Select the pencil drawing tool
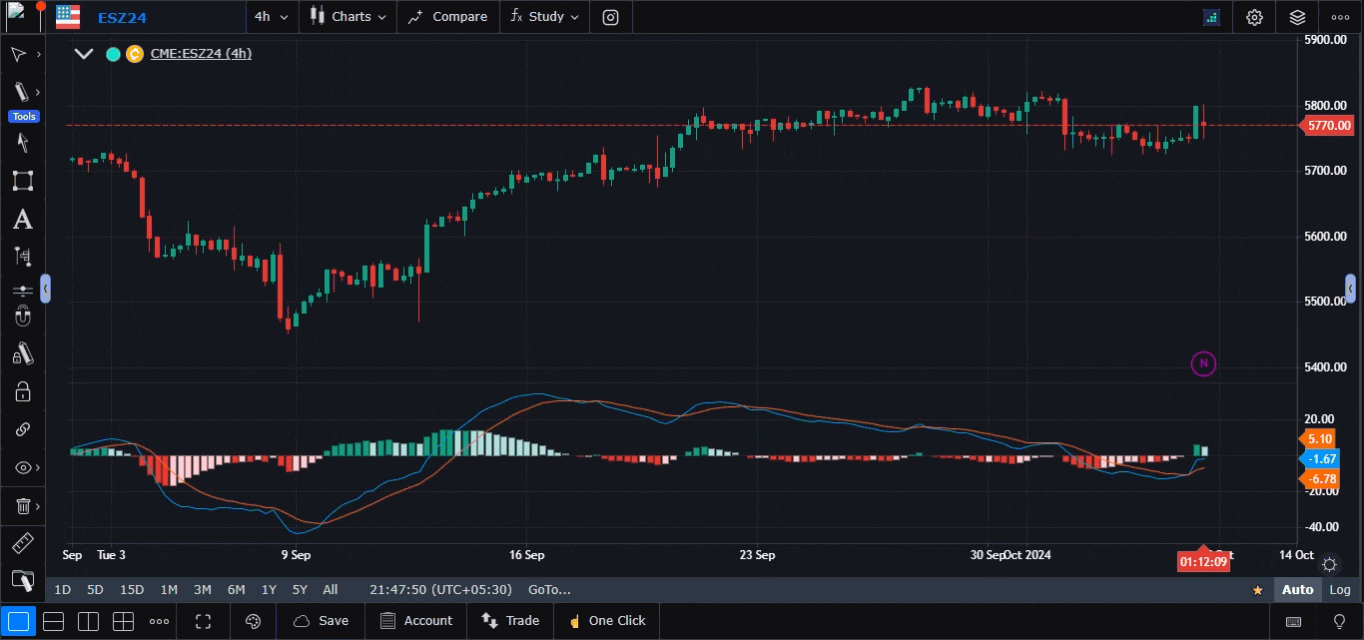The height and width of the screenshot is (640, 1364). [x=20, y=92]
